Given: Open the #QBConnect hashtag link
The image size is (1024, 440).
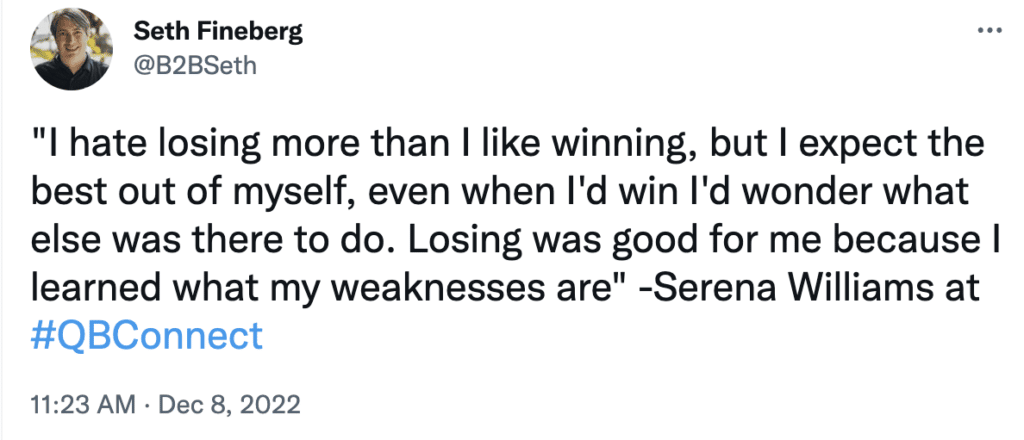Looking at the screenshot, I should pos(147,336).
